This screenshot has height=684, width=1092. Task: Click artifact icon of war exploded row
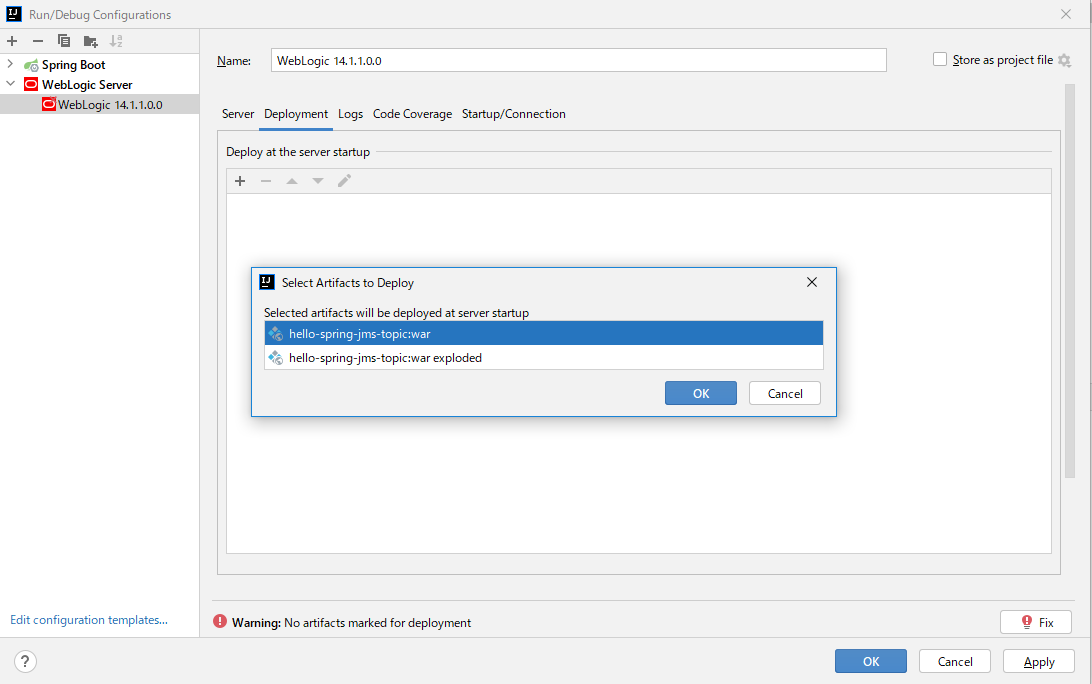(x=276, y=357)
